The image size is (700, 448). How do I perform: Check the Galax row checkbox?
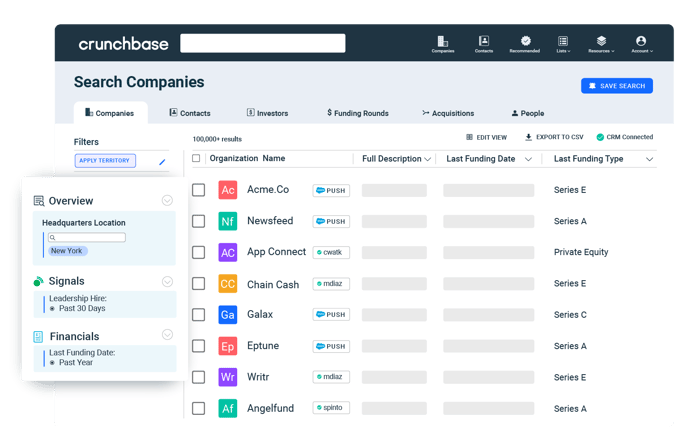(199, 315)
